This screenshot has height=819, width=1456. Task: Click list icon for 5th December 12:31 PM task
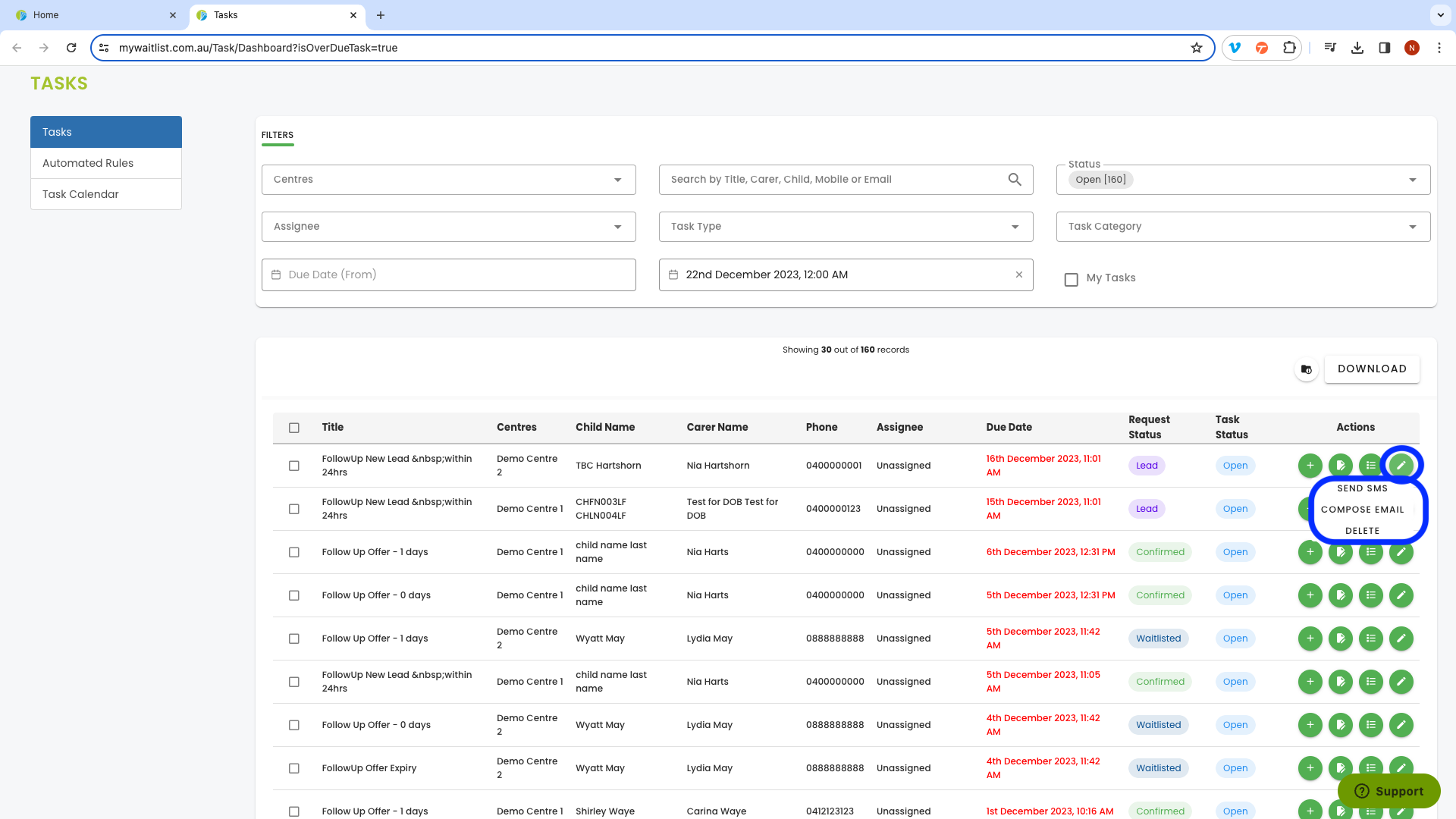(1370, 595)
